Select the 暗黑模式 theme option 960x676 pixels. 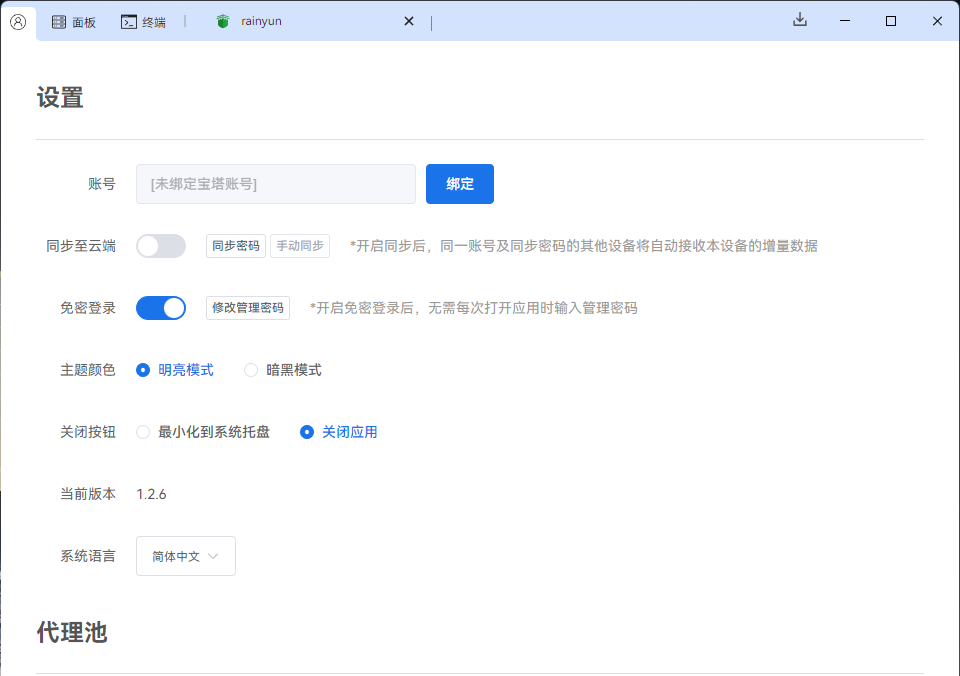click(x=250, y=369)
